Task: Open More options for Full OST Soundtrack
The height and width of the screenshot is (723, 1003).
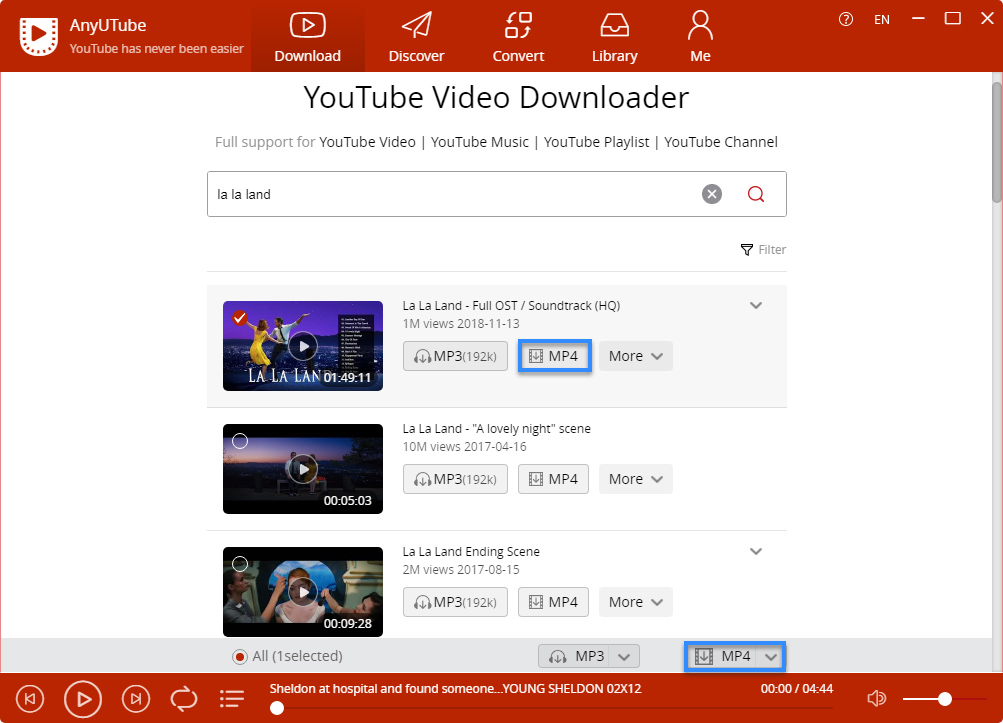Action: (635, 356)
